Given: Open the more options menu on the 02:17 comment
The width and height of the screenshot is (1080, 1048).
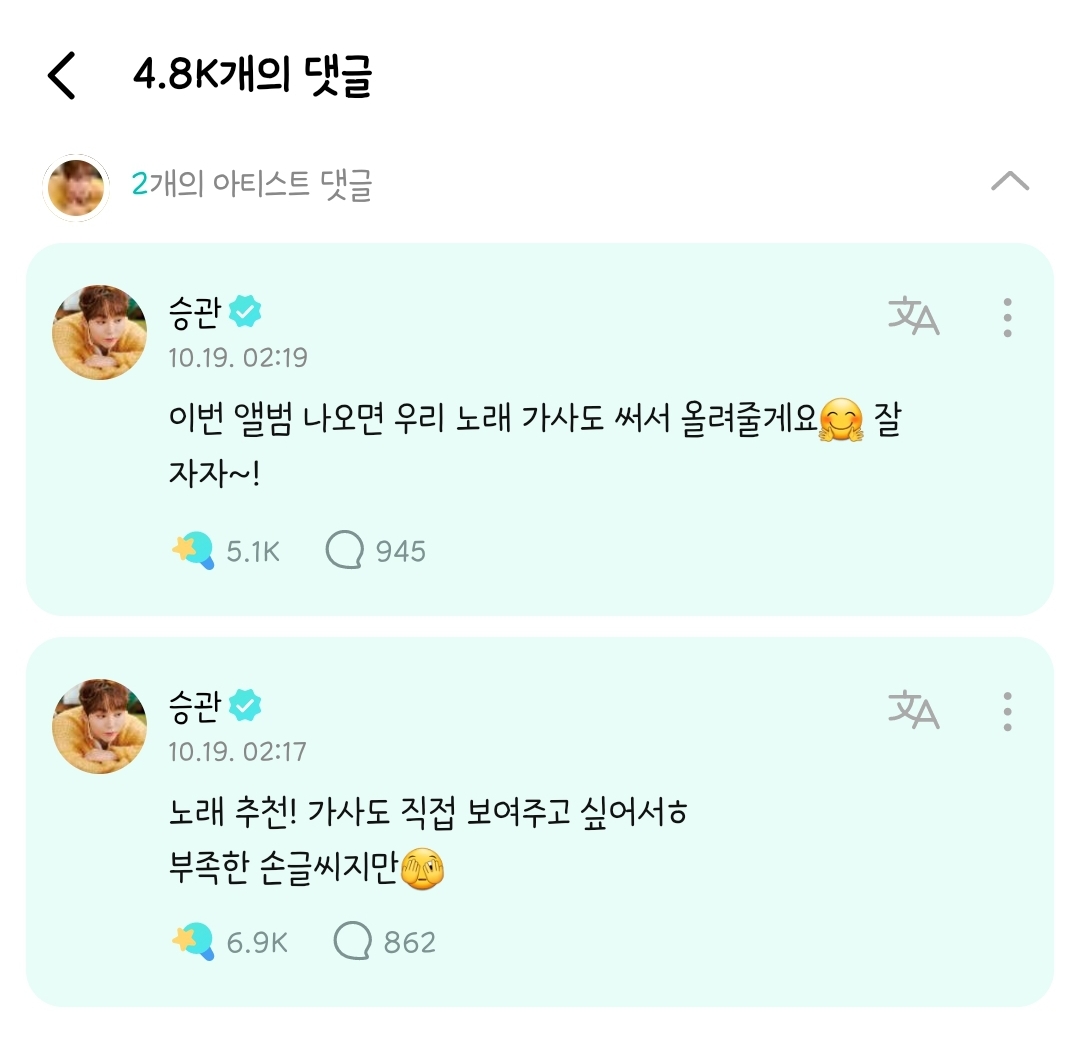Looking at the screenshot, I should [1007, 711].
